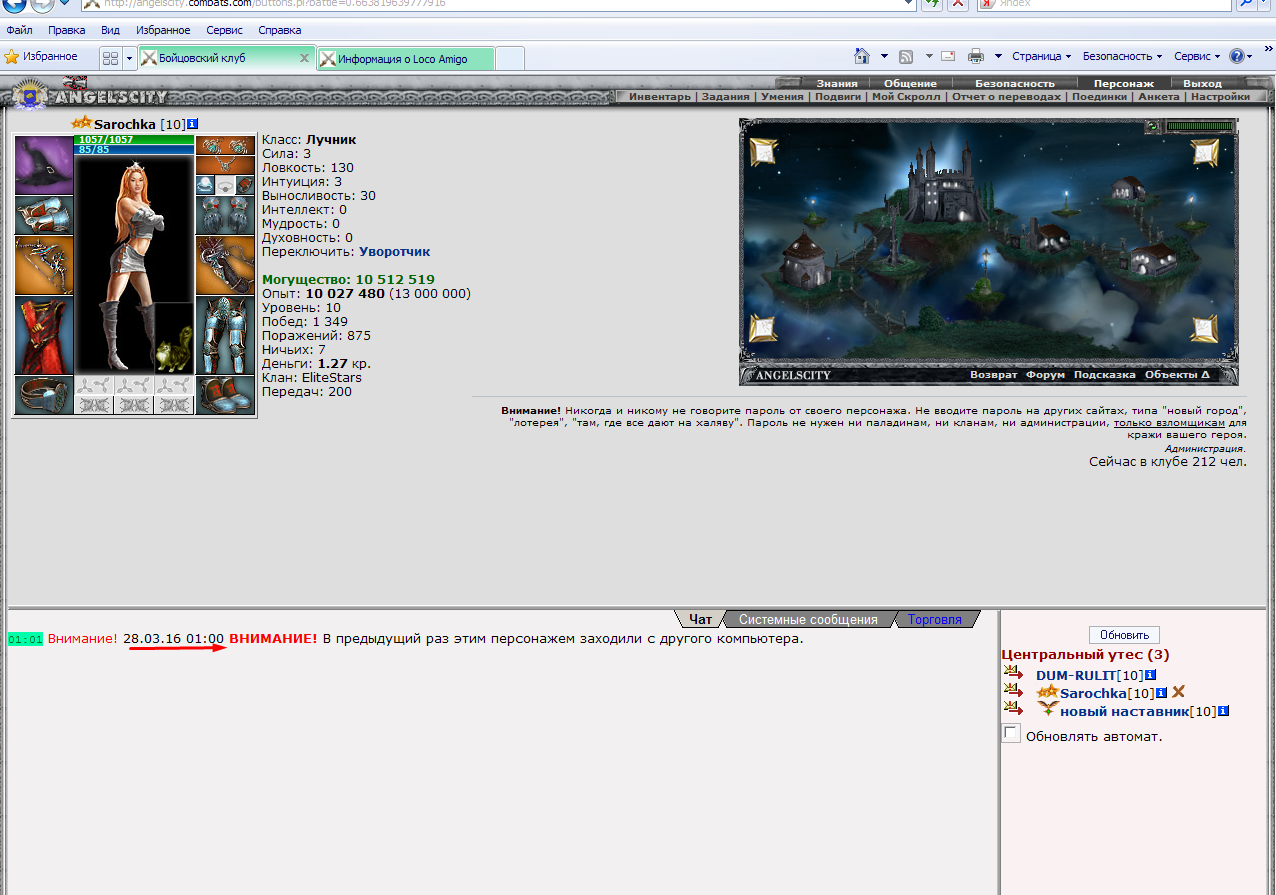The height and width of the screenshot is (895, 1276).
Task: Expand the Home button dropdown arrow
Action: (884, 57)
